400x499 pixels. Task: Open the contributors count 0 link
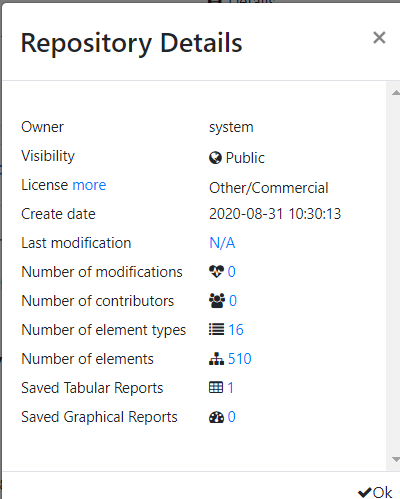(233, 301)
